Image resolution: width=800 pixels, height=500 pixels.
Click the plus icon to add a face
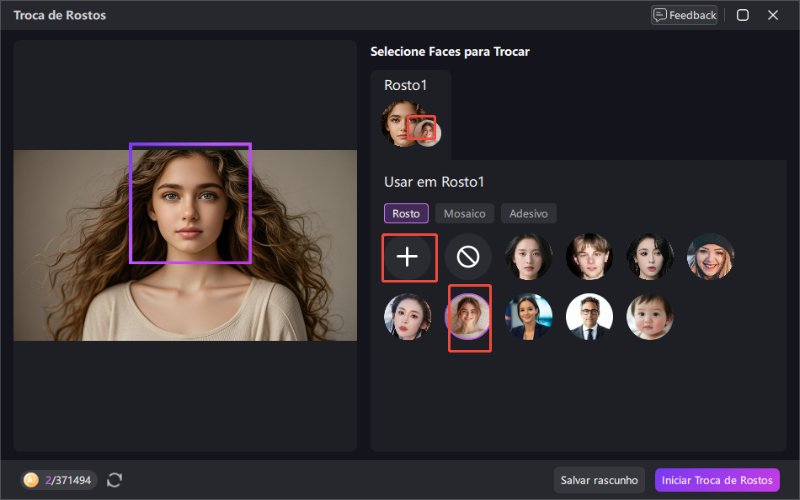tap(407, 257)
